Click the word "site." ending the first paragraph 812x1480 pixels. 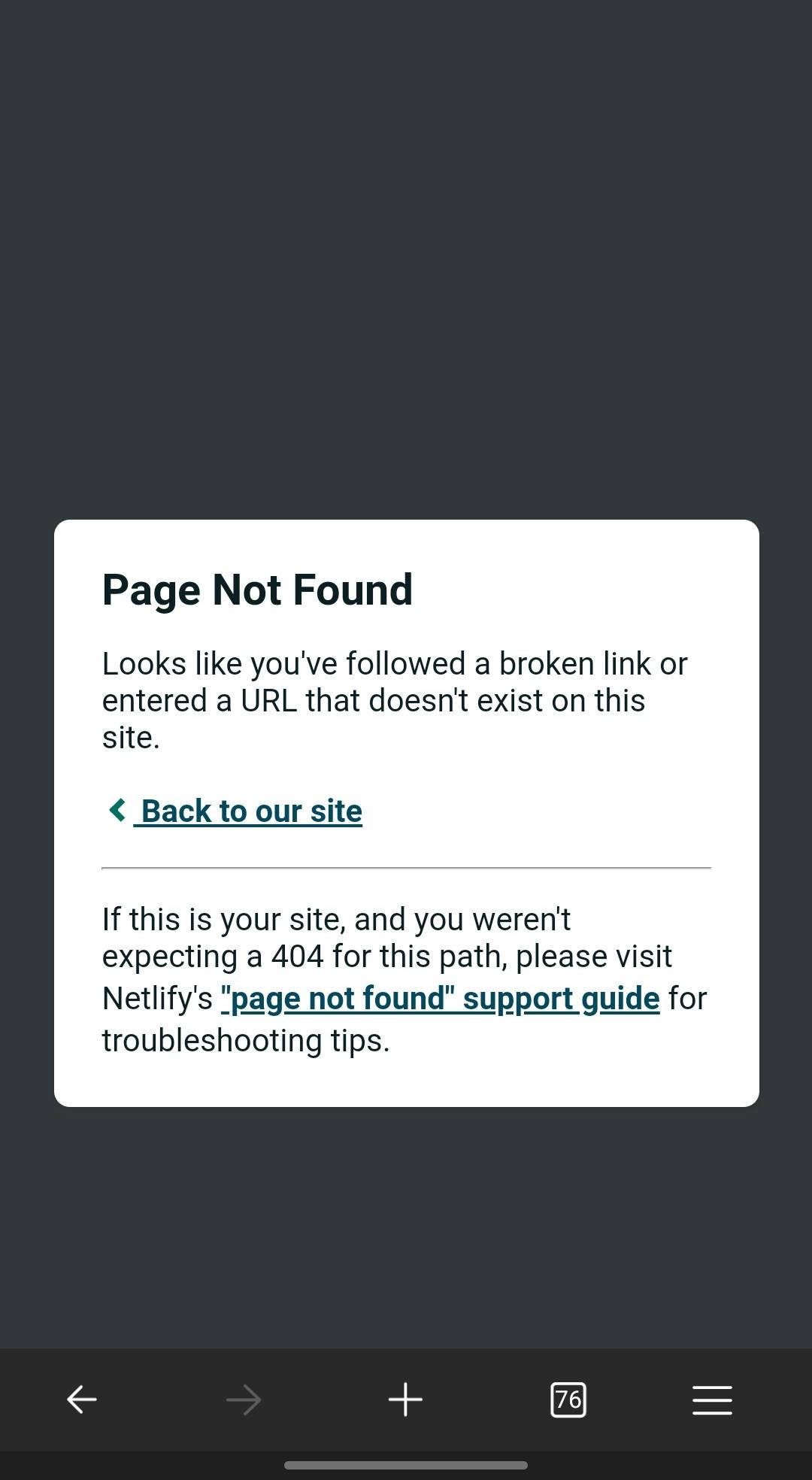coord(131,738)
